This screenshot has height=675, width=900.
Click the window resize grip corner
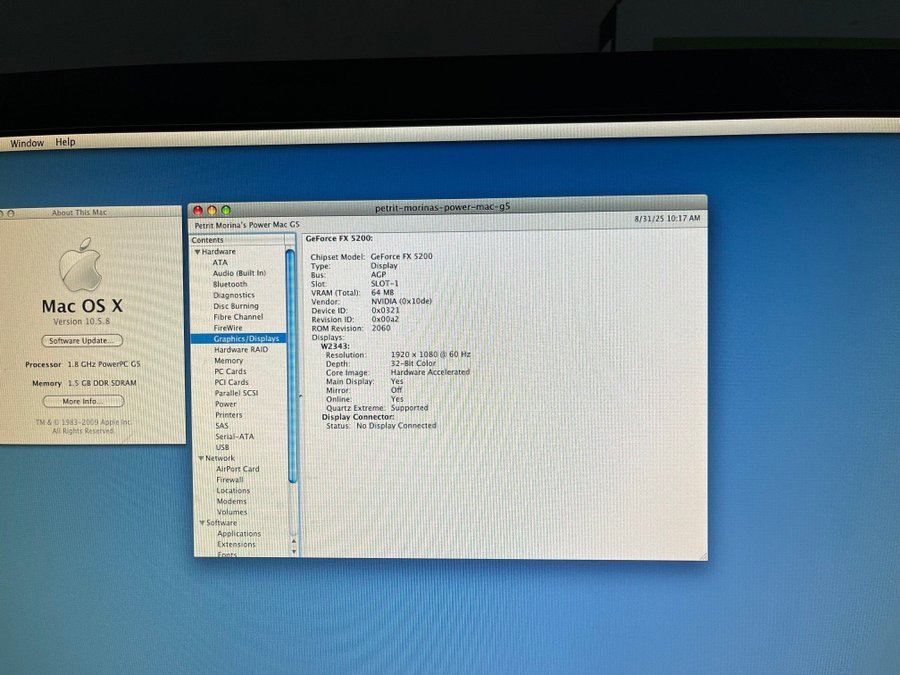(x=703, y=556)
